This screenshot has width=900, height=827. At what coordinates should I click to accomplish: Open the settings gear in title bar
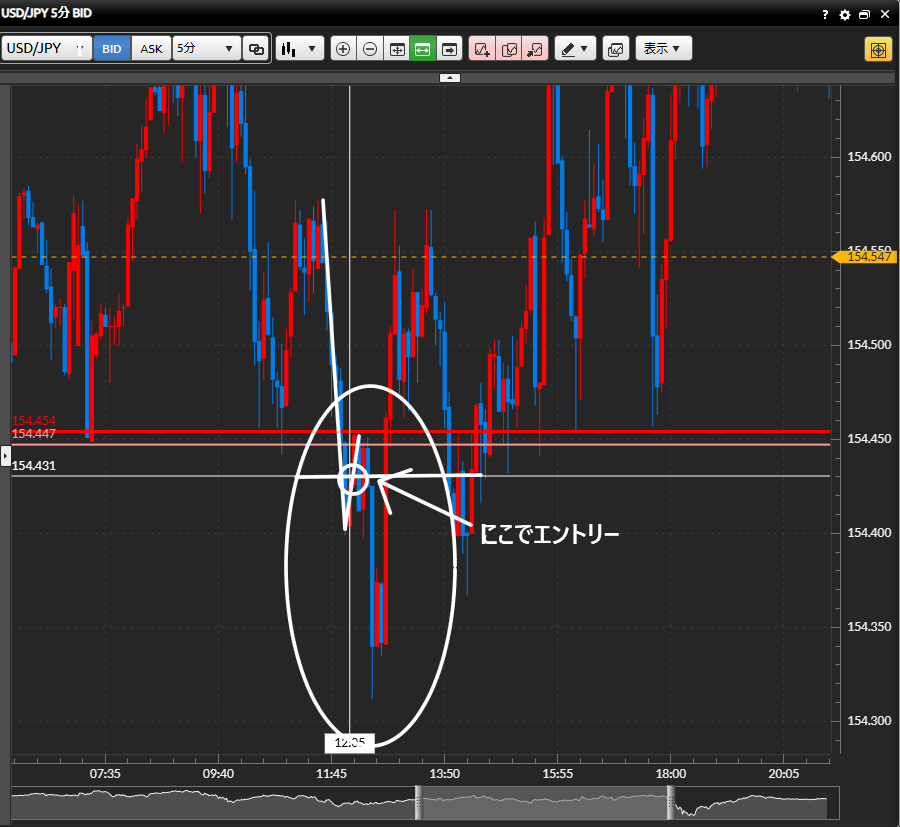(845, 15)
